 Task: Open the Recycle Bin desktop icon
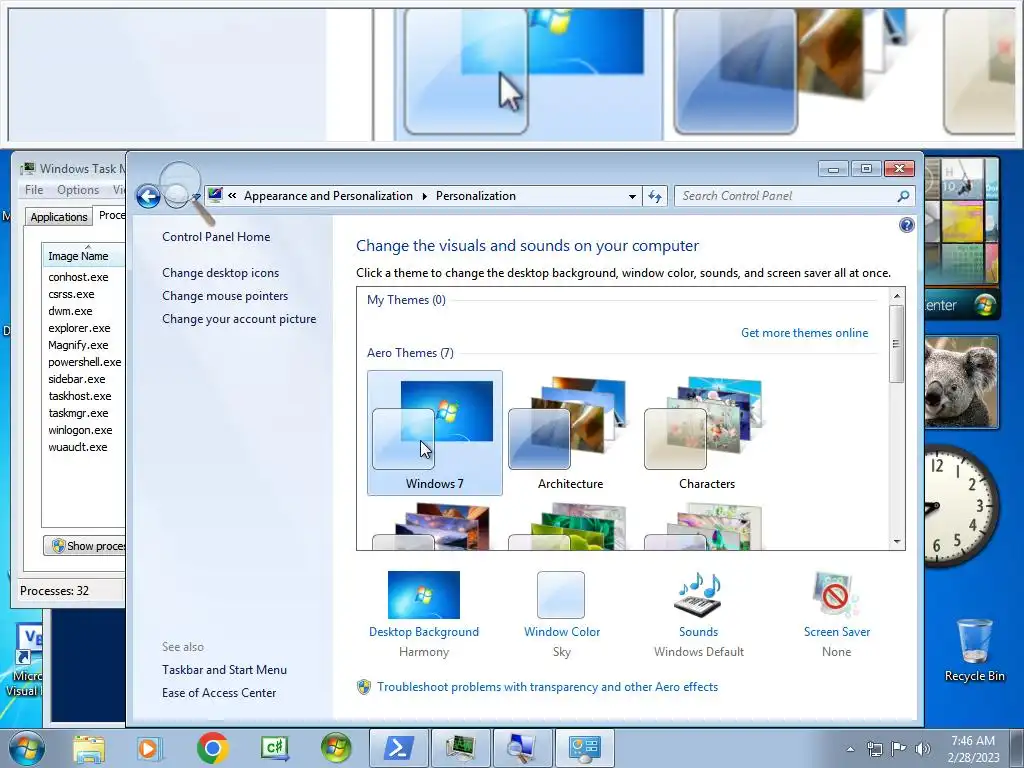pyautogui.click(x=974, y=650)
